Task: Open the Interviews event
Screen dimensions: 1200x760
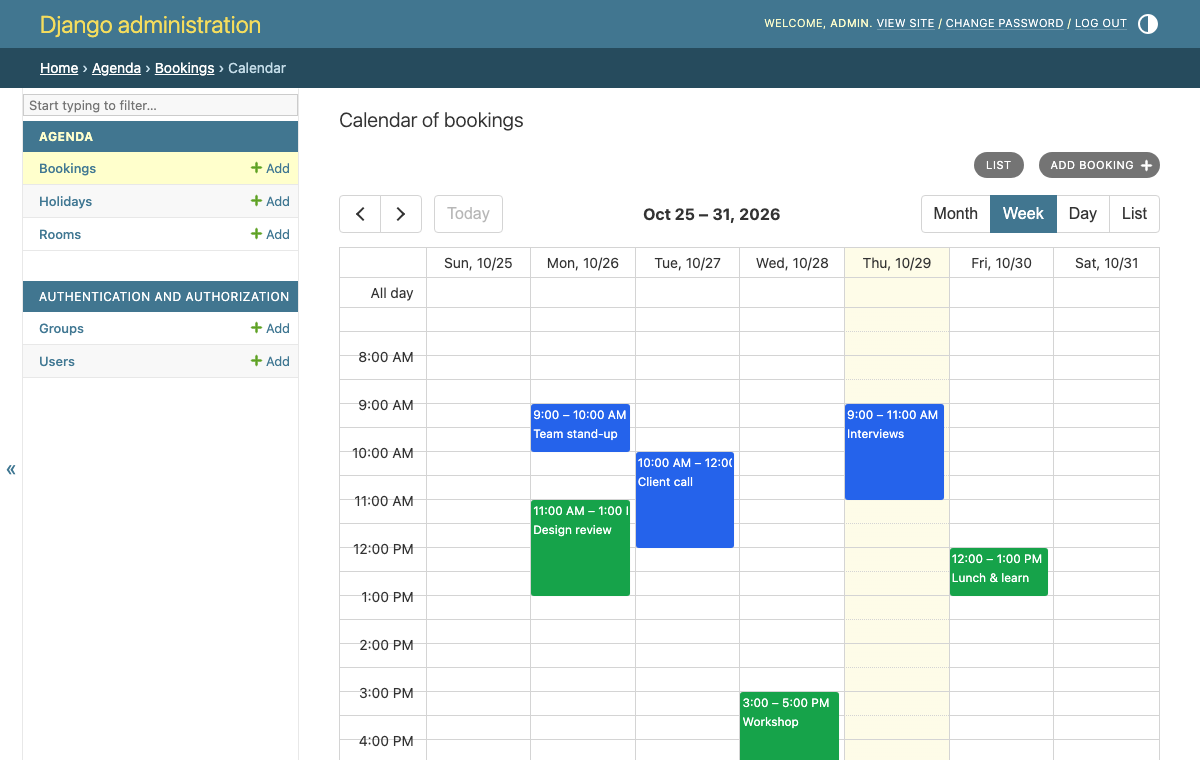Action: point(894,452)
